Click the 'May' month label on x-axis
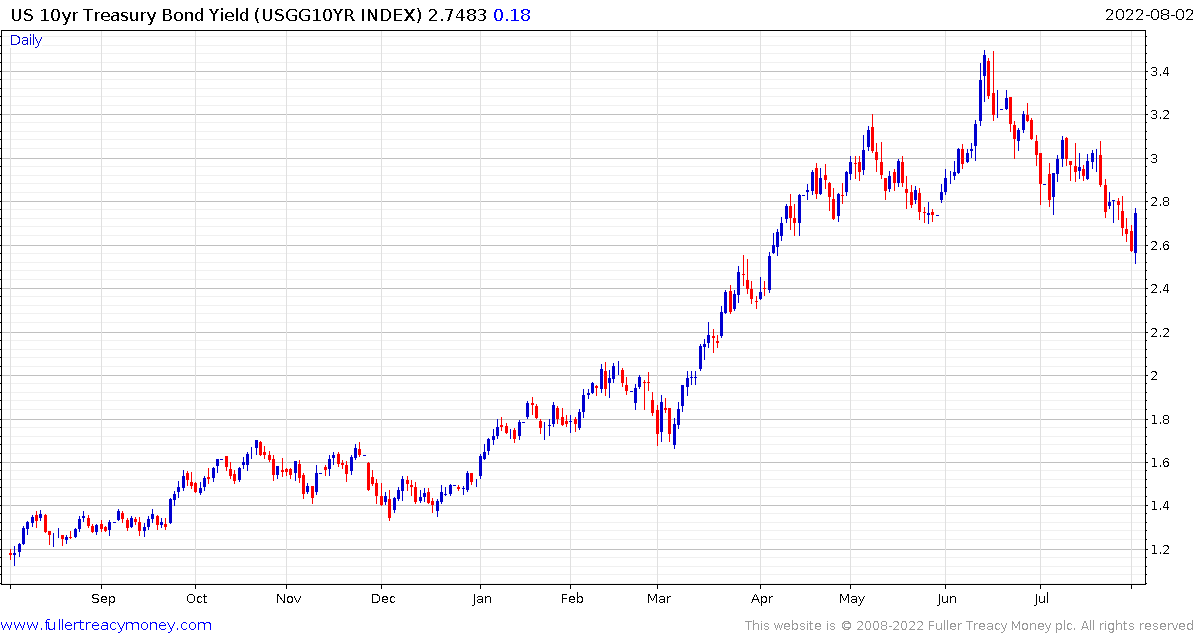The image size is (1195, 640). (852, 598)
